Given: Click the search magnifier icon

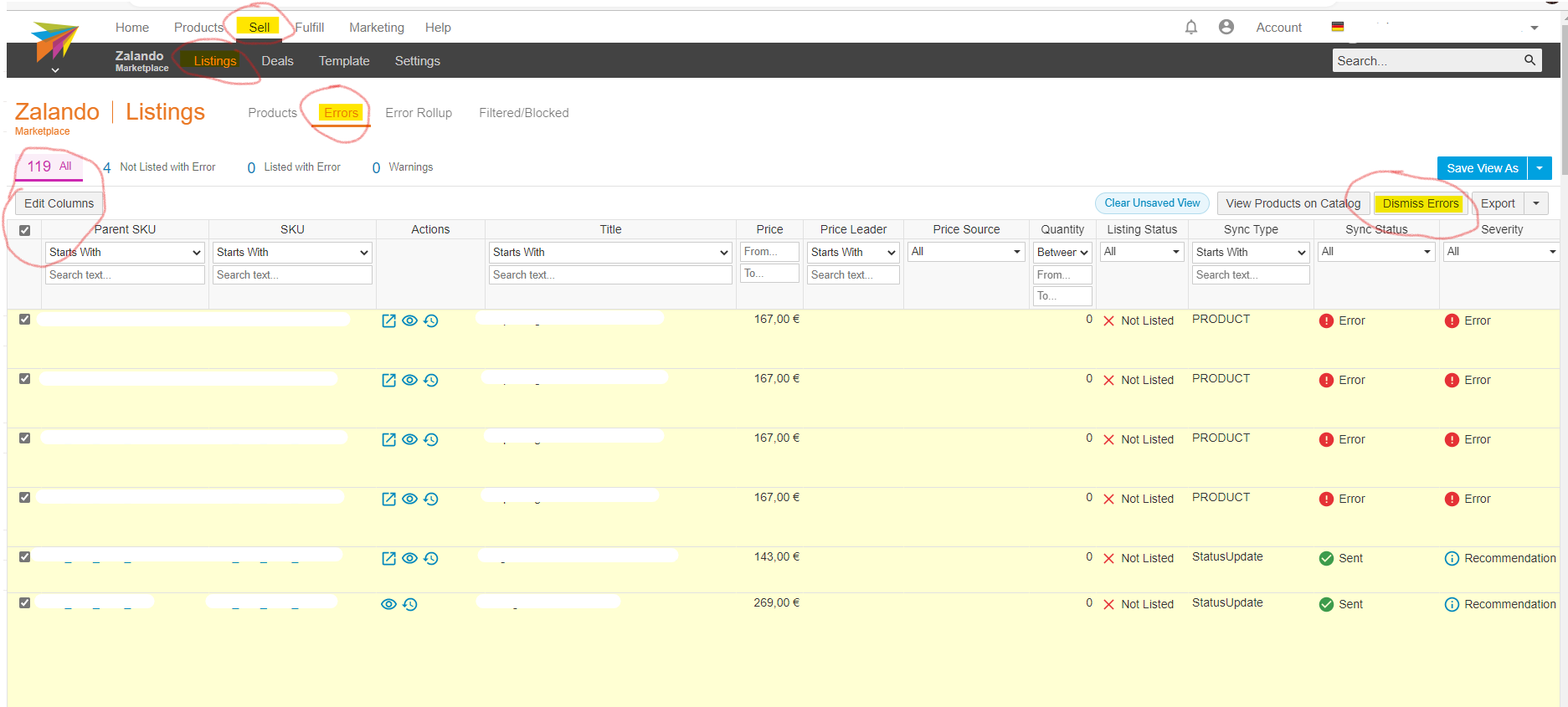Looking at the screenshot, I should pos(1529,60).
